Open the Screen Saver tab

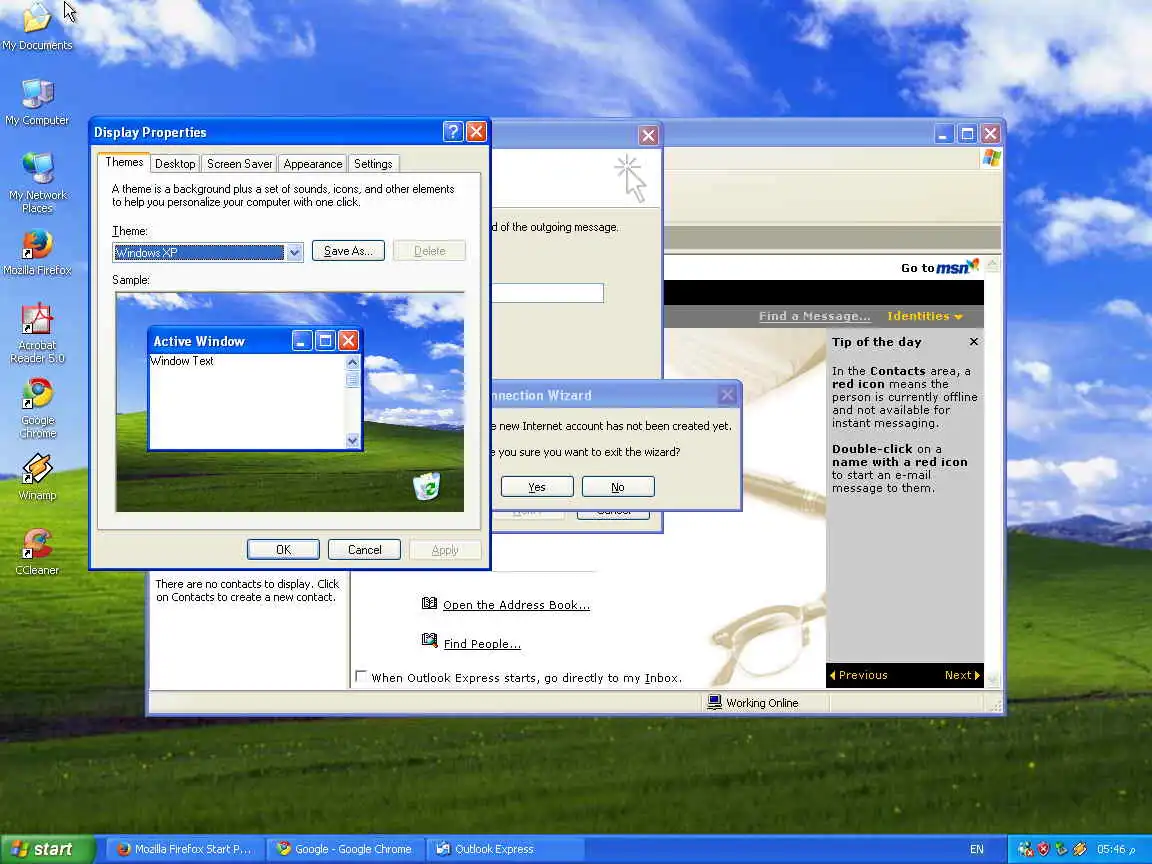pyautogui.click(x=239, y=164)
